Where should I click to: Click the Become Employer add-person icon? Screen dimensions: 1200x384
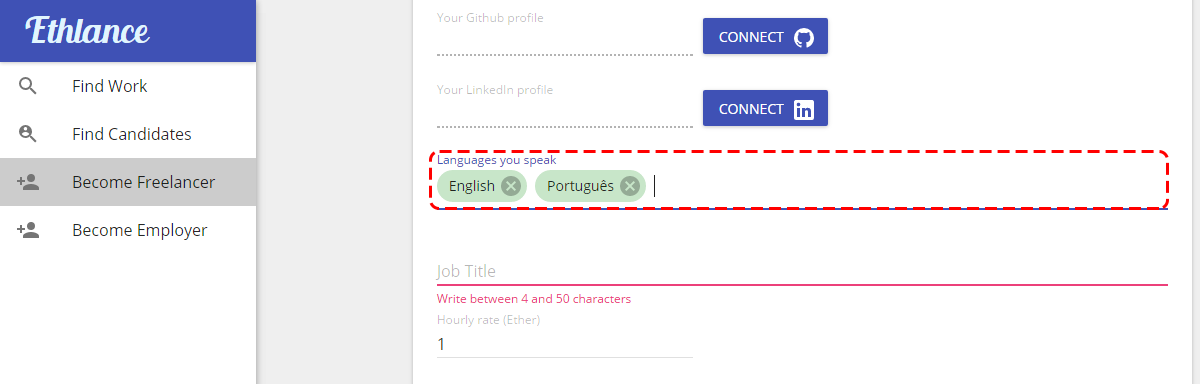pyautogui.click(x=28, y=230)
